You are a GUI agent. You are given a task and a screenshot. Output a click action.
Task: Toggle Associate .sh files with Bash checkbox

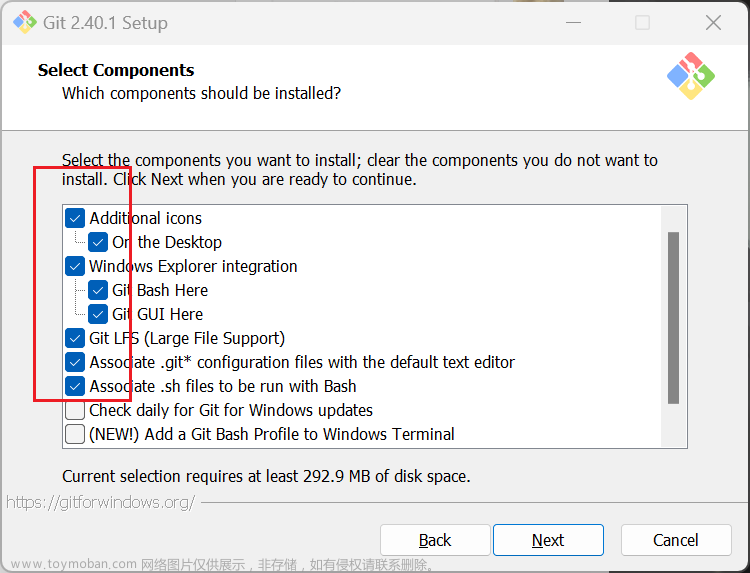[x=75, y=386]
